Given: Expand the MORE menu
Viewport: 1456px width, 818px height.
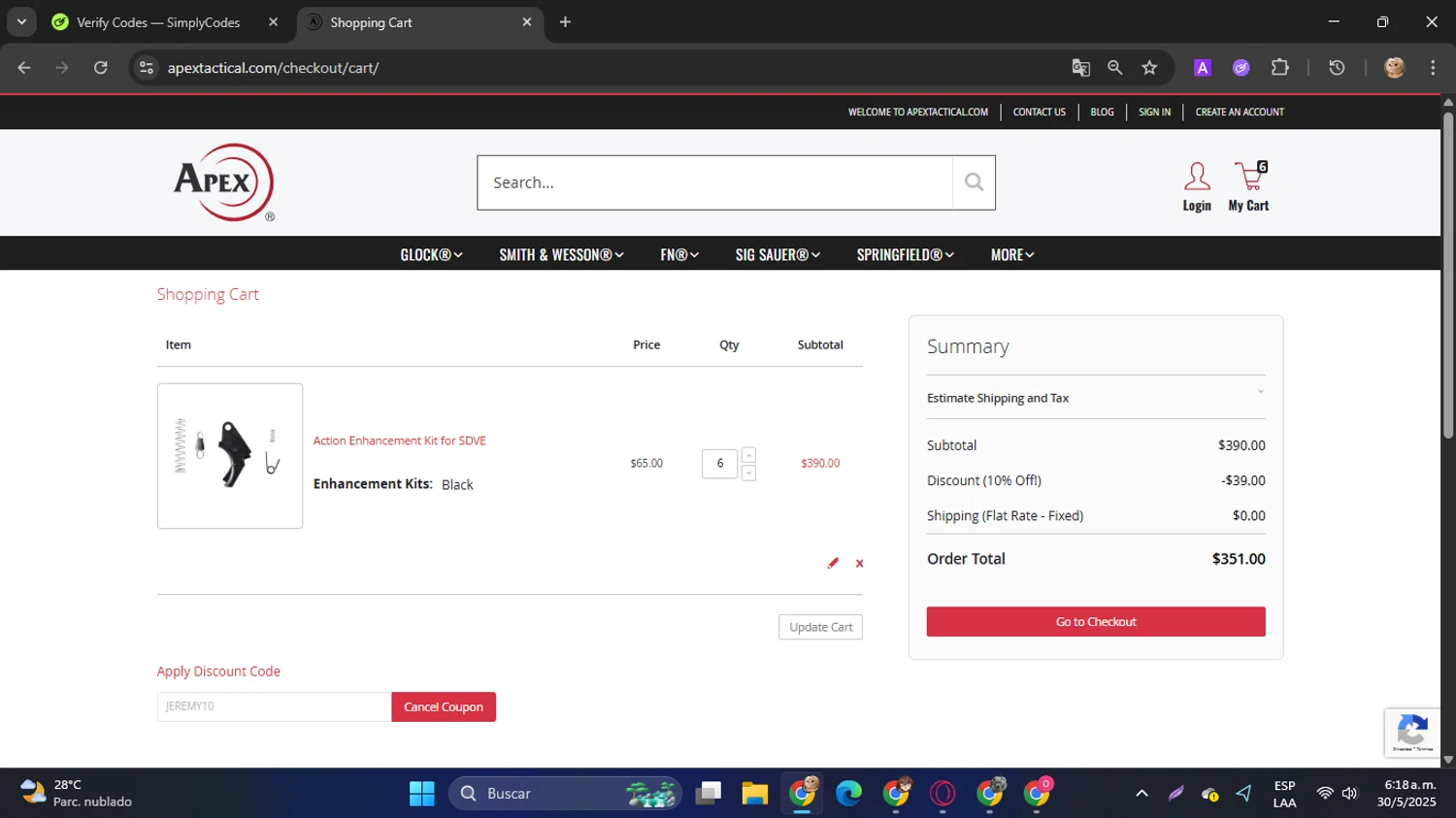Looking at the screenshot, I should pyautogui.click(x=1012, y=254).
